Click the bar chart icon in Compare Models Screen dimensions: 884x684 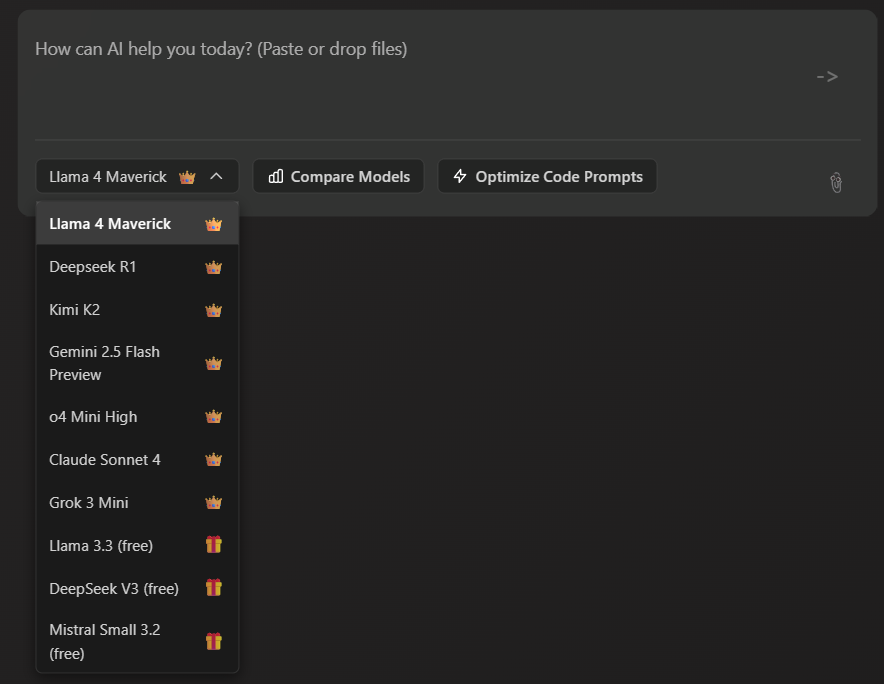tap(276, 176)
